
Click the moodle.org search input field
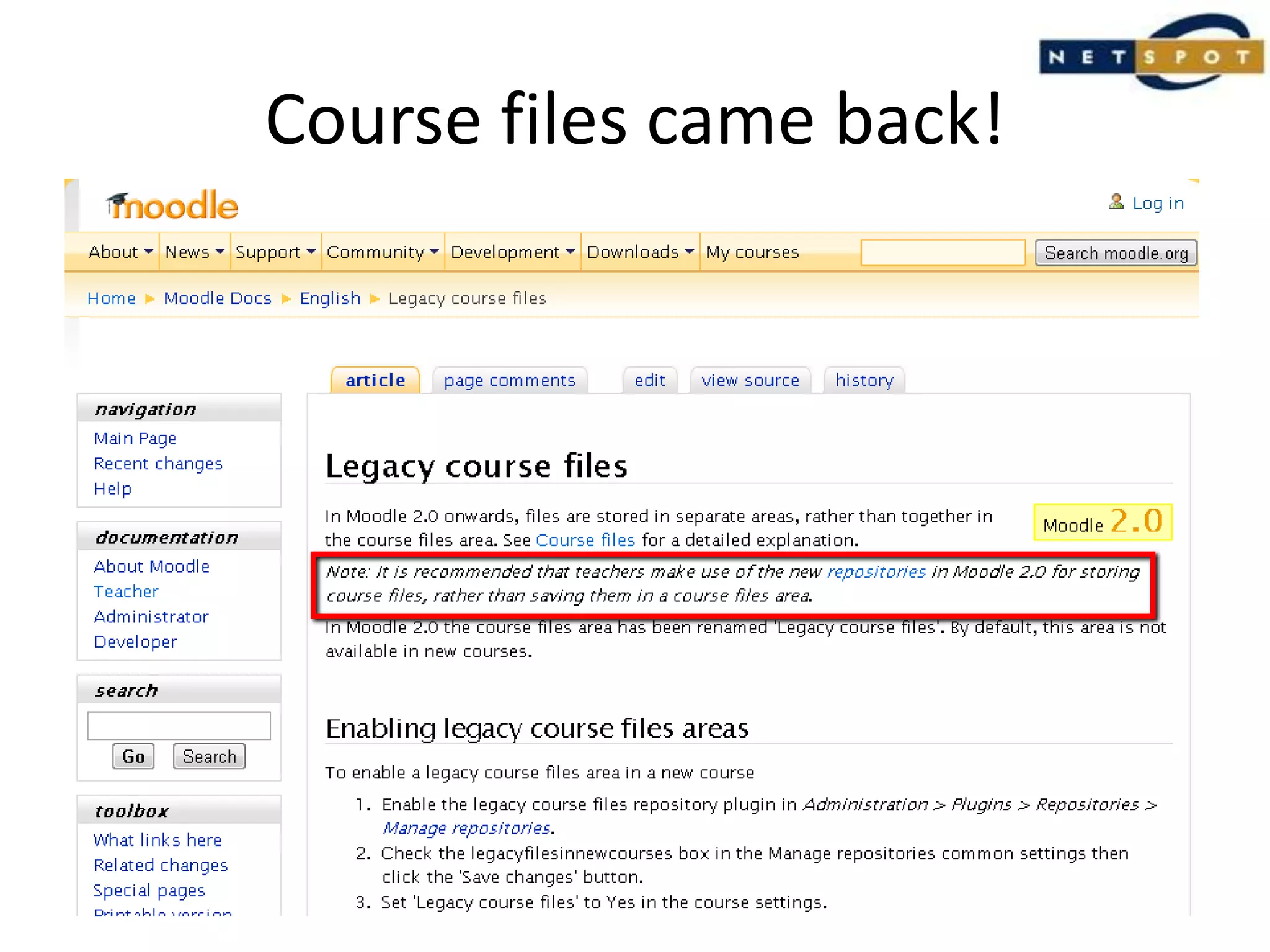pos(943,252)
